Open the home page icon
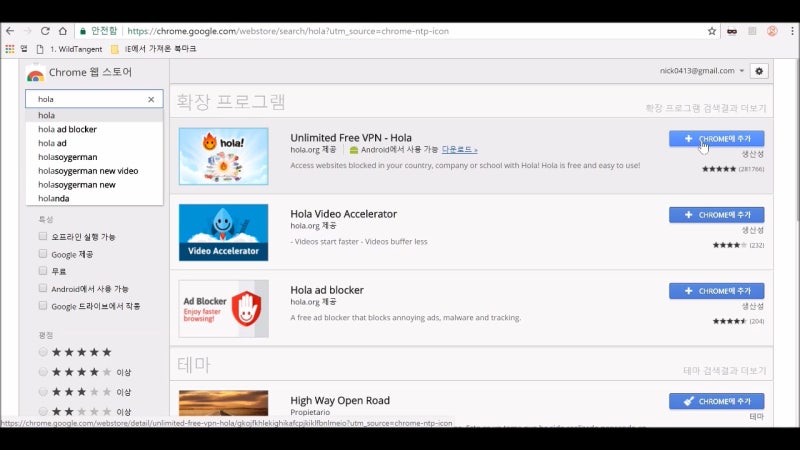Viewport: 800px width, 450px height. click(x=62, y=31)
